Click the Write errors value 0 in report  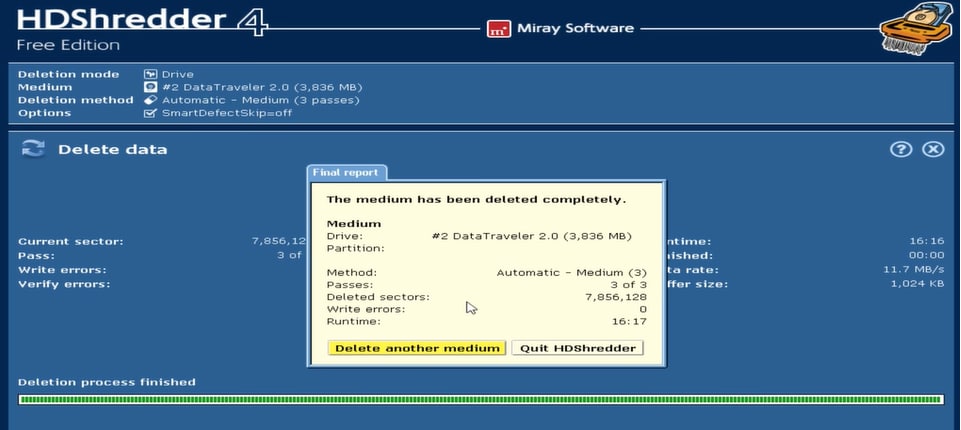[x=643, y=309]
